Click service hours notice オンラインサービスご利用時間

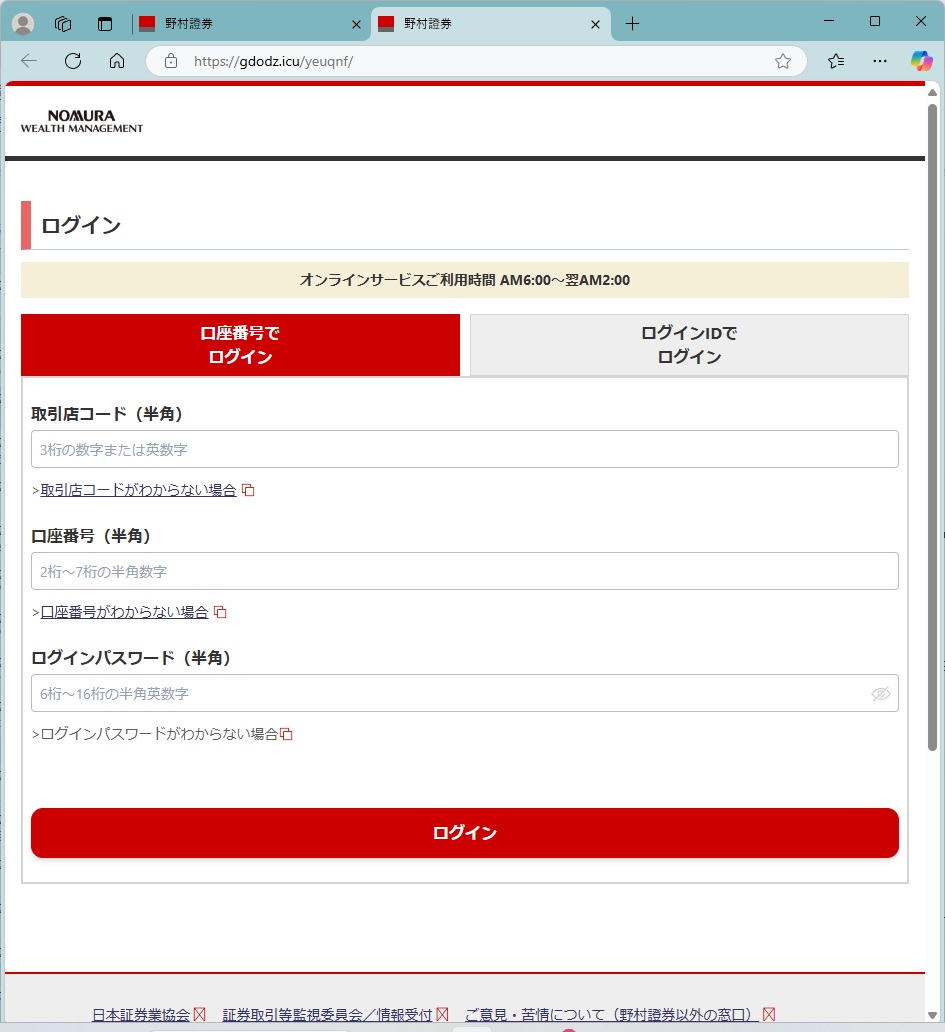pos(465,280)
